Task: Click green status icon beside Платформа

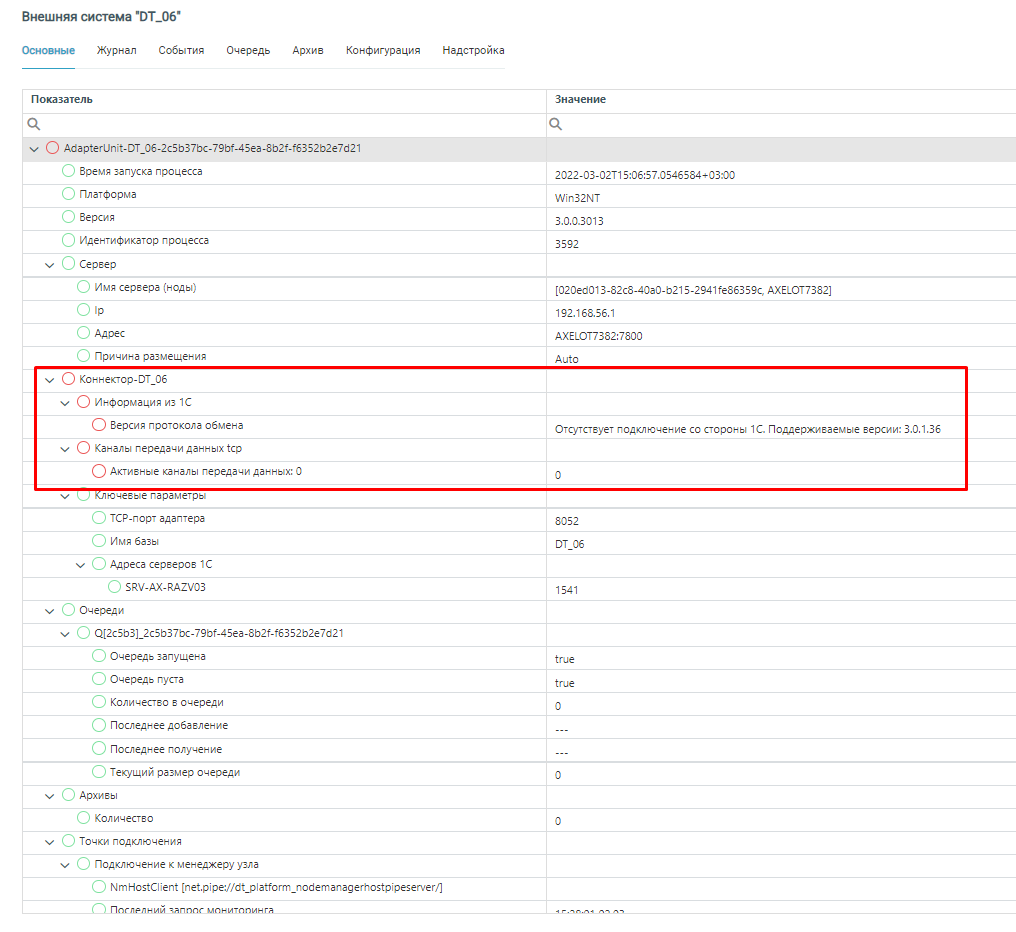Action: (68, 194)
